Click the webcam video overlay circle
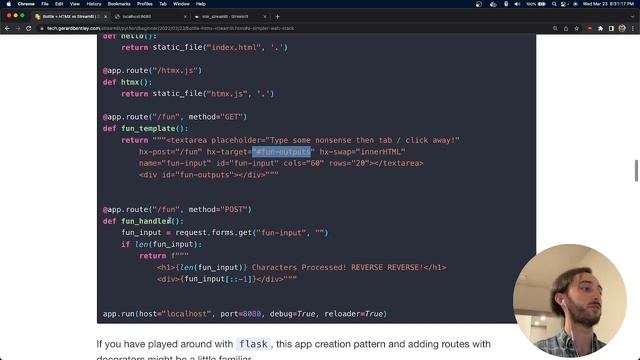 point(570,300)
